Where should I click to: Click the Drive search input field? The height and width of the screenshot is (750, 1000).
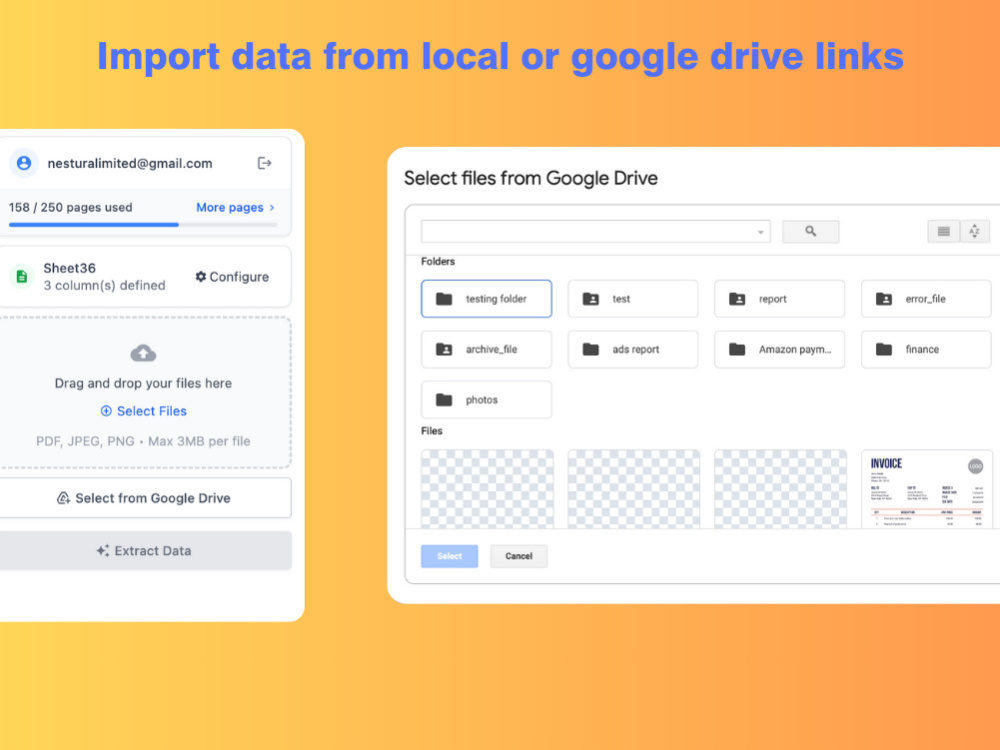[596, 232]
